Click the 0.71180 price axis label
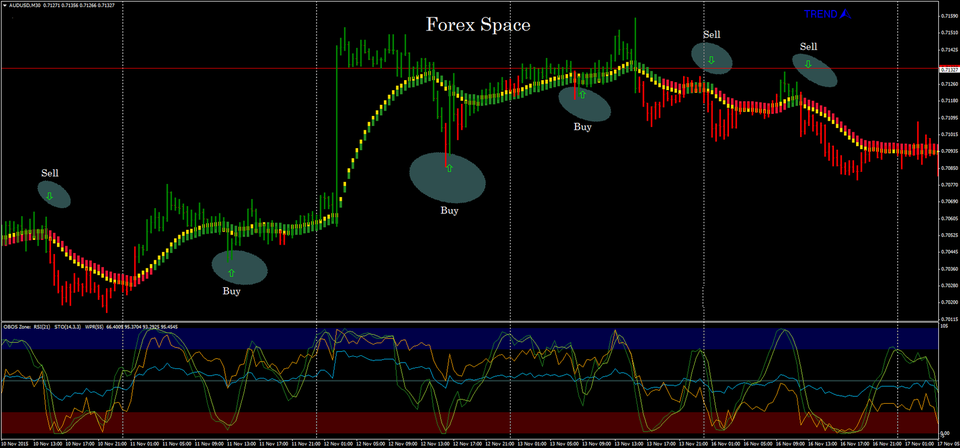960x448 pixels. (x=948, y=100)
